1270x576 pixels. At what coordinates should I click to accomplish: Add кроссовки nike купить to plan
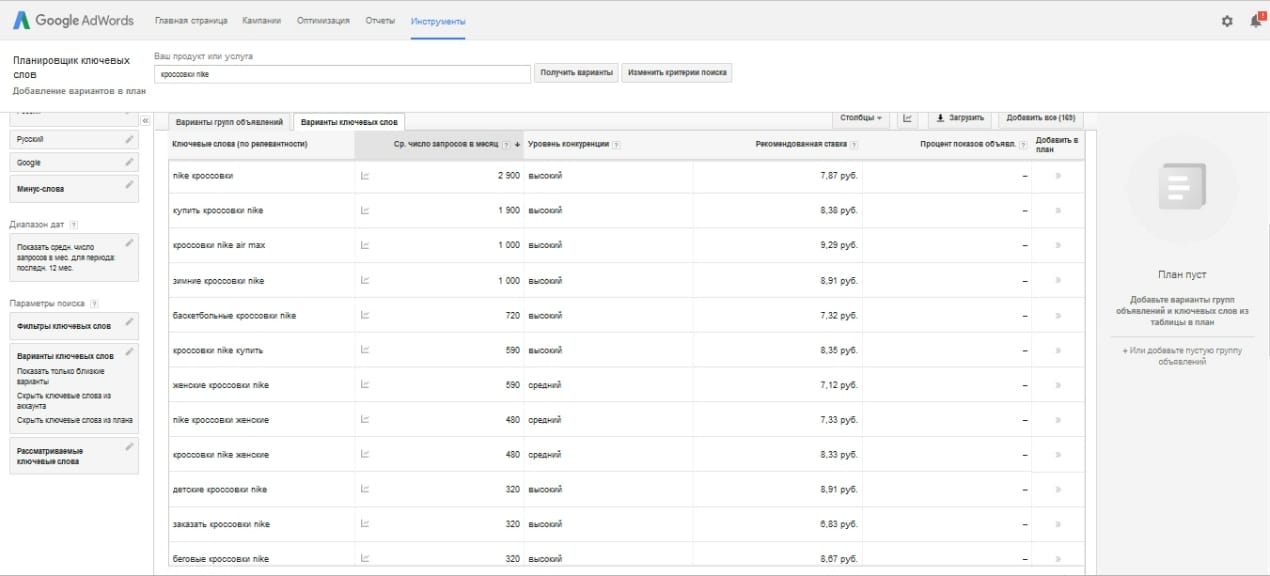1058,351
